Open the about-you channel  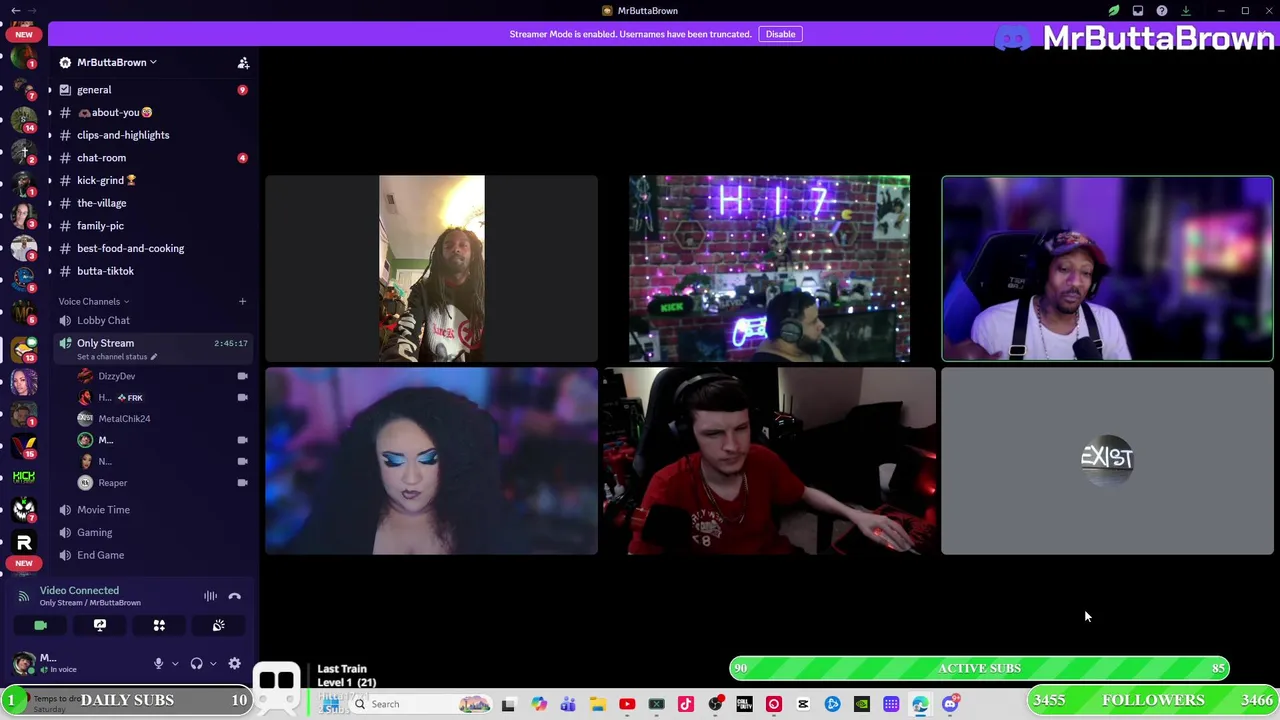click(115, 113)
